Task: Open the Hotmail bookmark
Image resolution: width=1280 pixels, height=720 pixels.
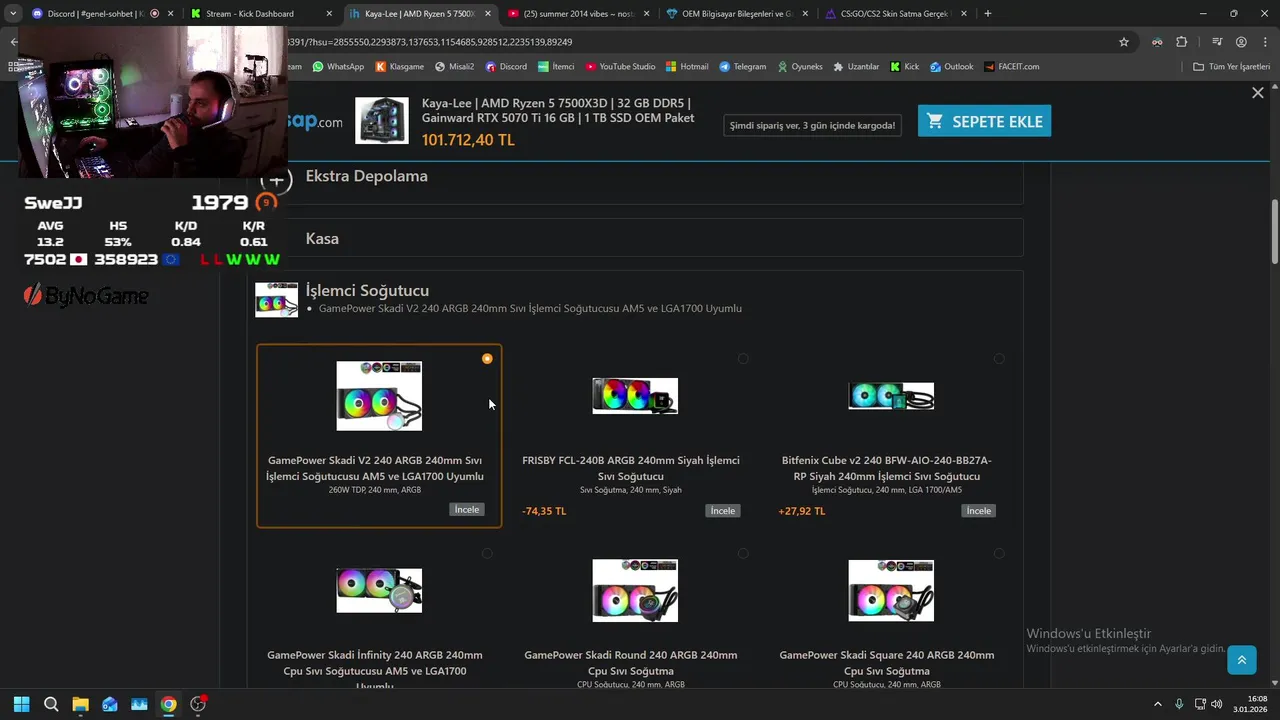Action: tap(687, 67)
